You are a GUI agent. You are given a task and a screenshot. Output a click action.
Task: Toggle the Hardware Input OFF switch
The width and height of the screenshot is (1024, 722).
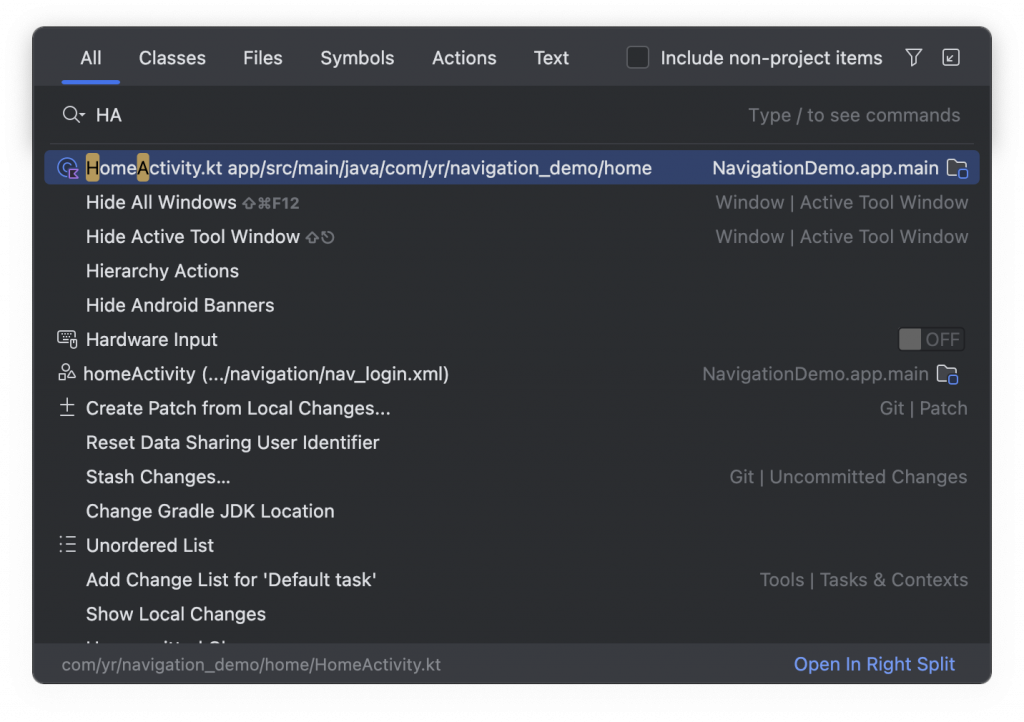[x=931, y=340]
